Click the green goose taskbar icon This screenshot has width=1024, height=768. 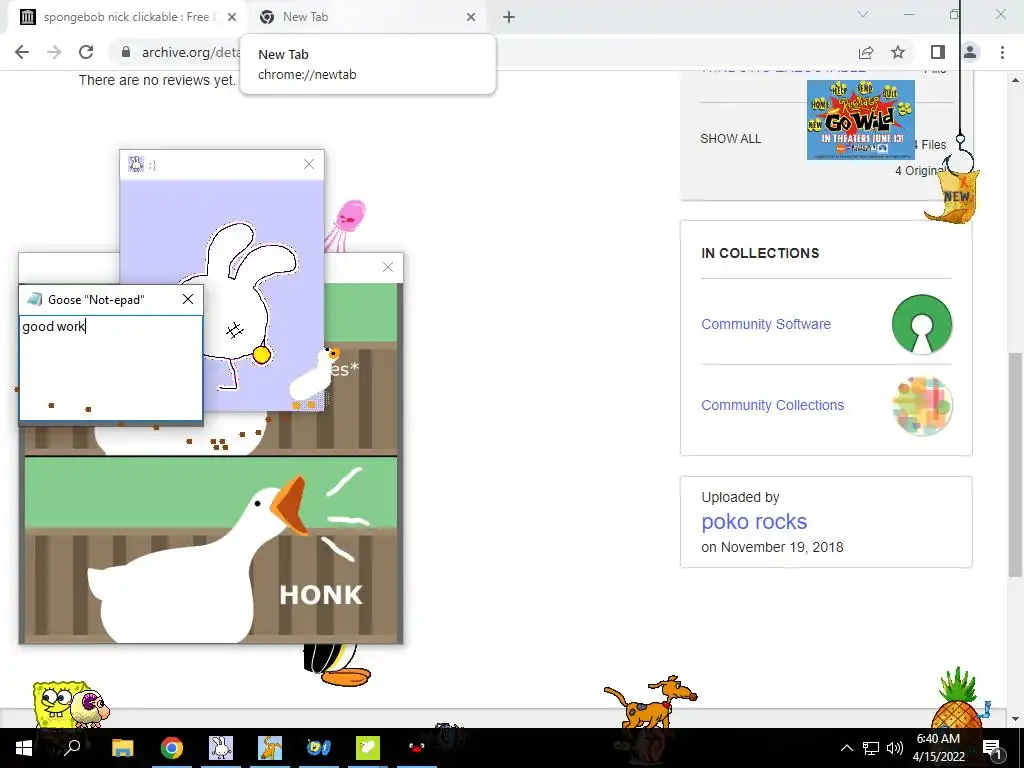pos(368,748)
